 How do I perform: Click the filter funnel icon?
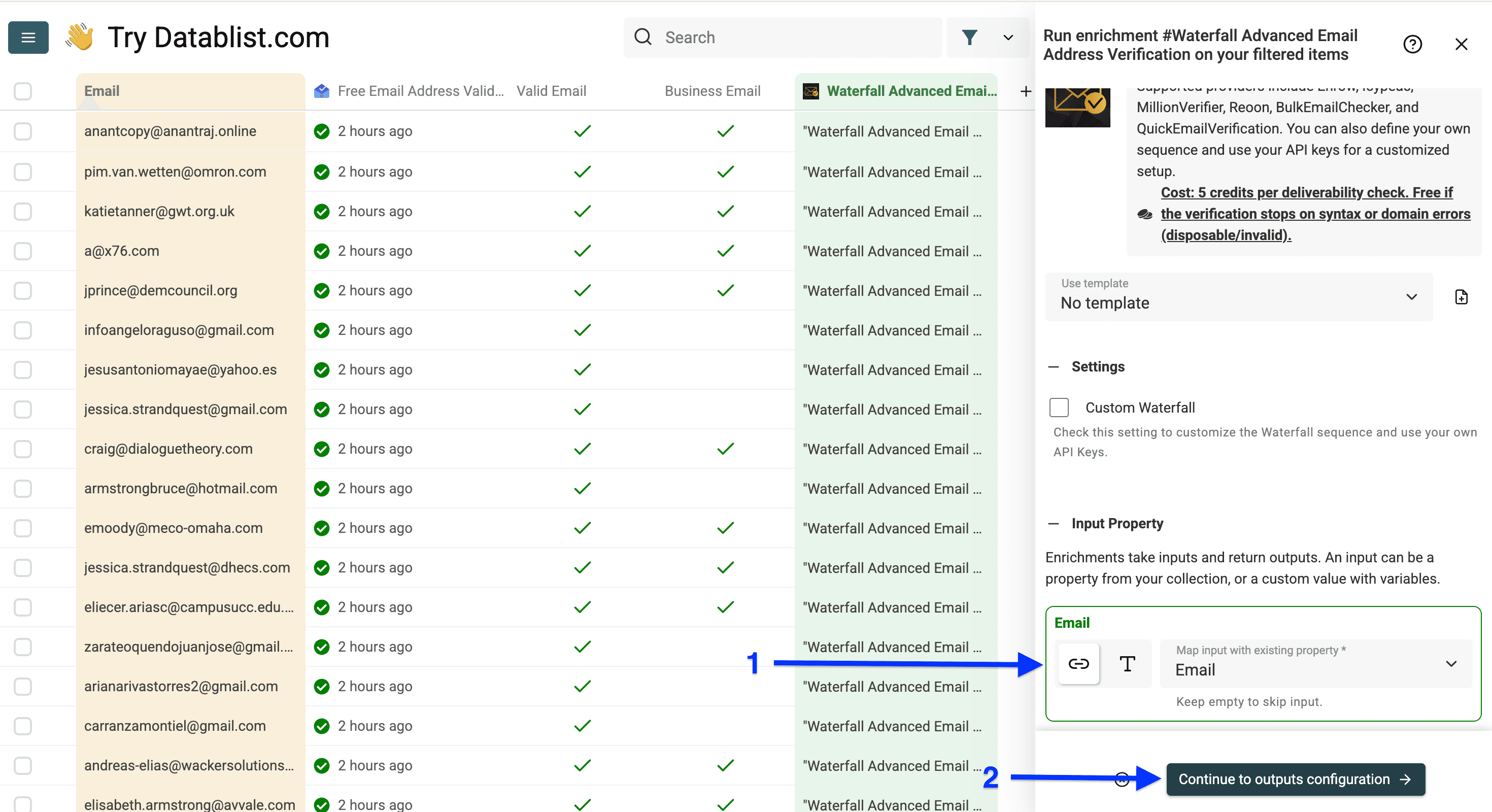(x=970, y=37)
